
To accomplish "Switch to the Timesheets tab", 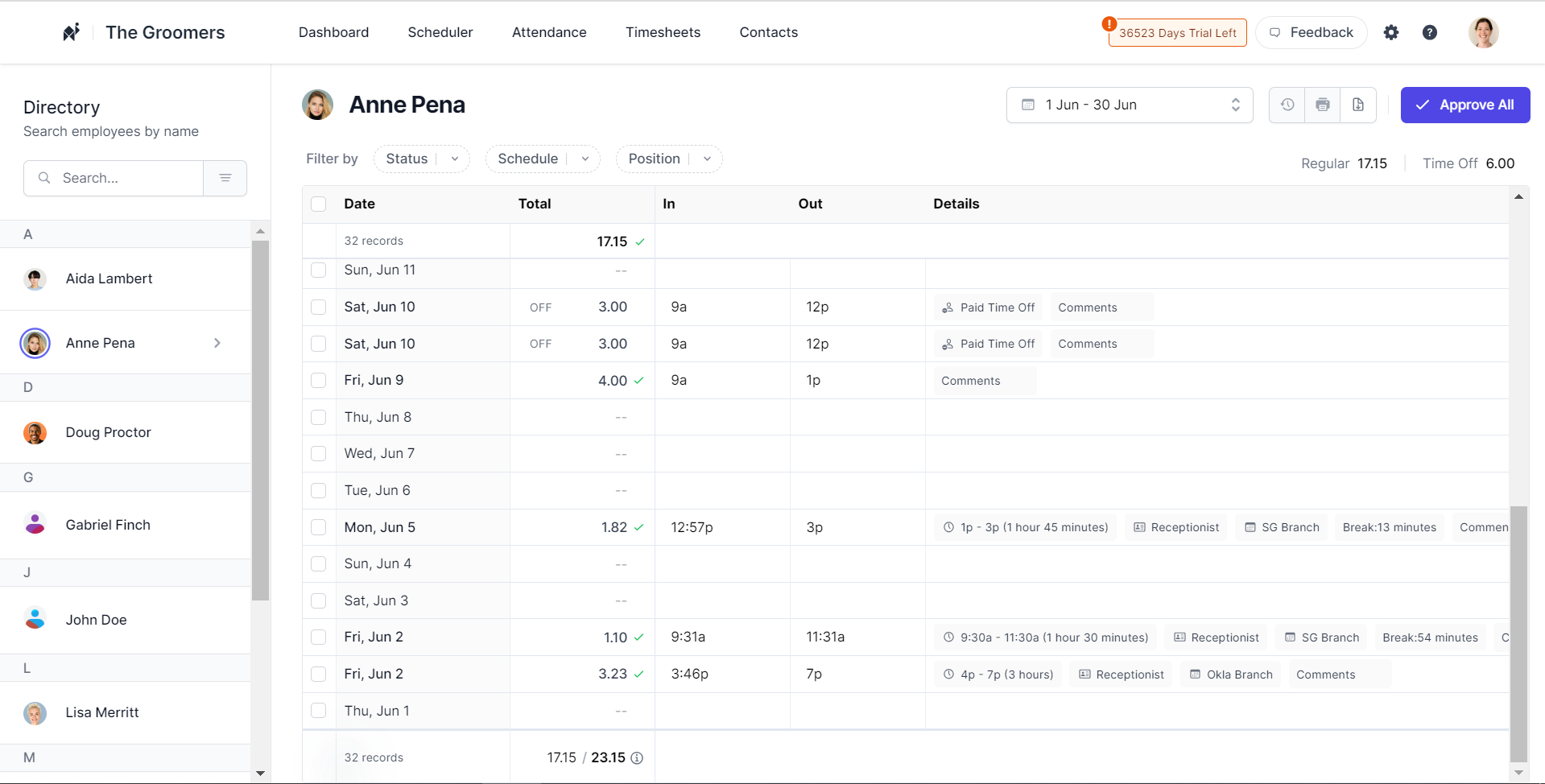I will pos(663,32).
